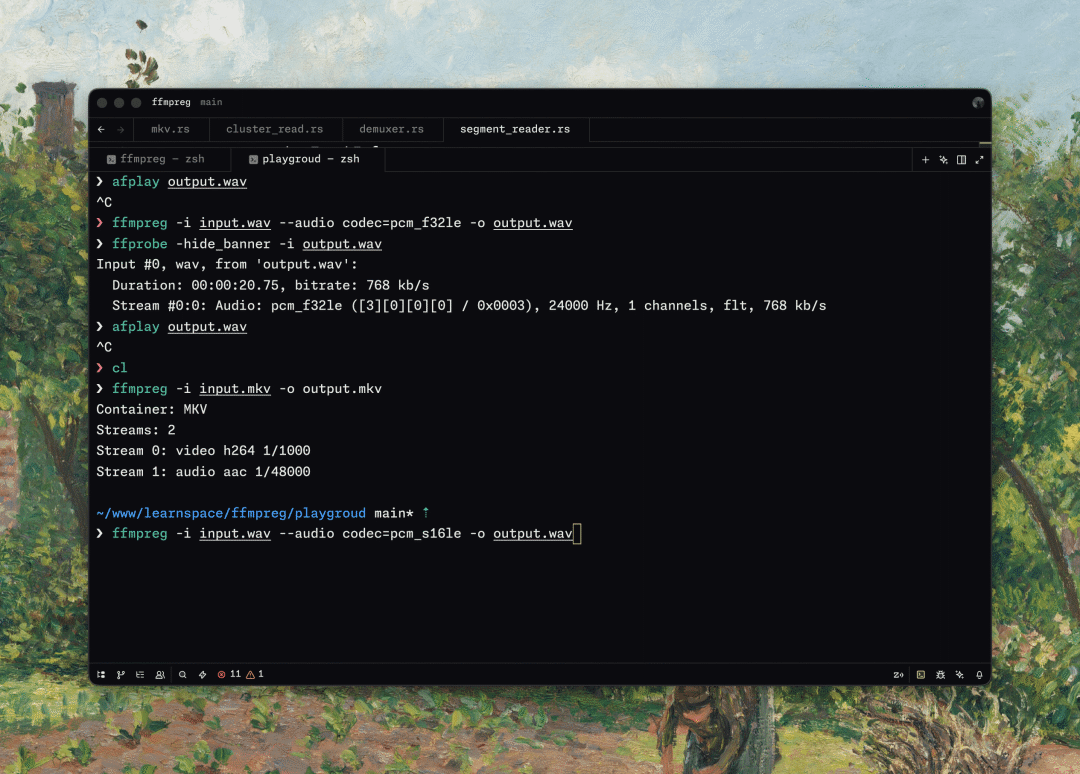Select the segment_reader.rs tab
Image resolution: width=1080 pixels, height=774 pixels.
pos(515,129)
